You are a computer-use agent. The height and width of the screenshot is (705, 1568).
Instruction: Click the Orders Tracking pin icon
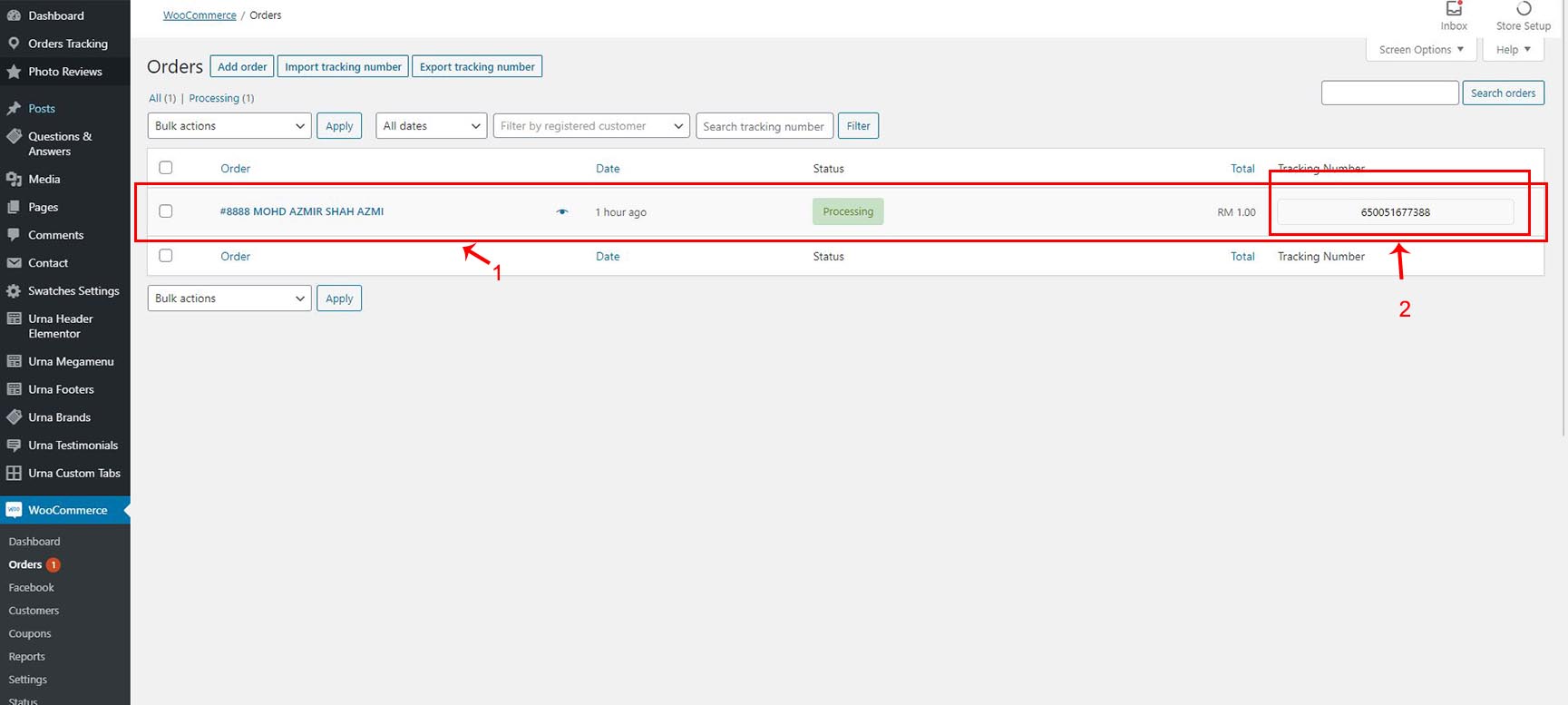coord(14,44)
